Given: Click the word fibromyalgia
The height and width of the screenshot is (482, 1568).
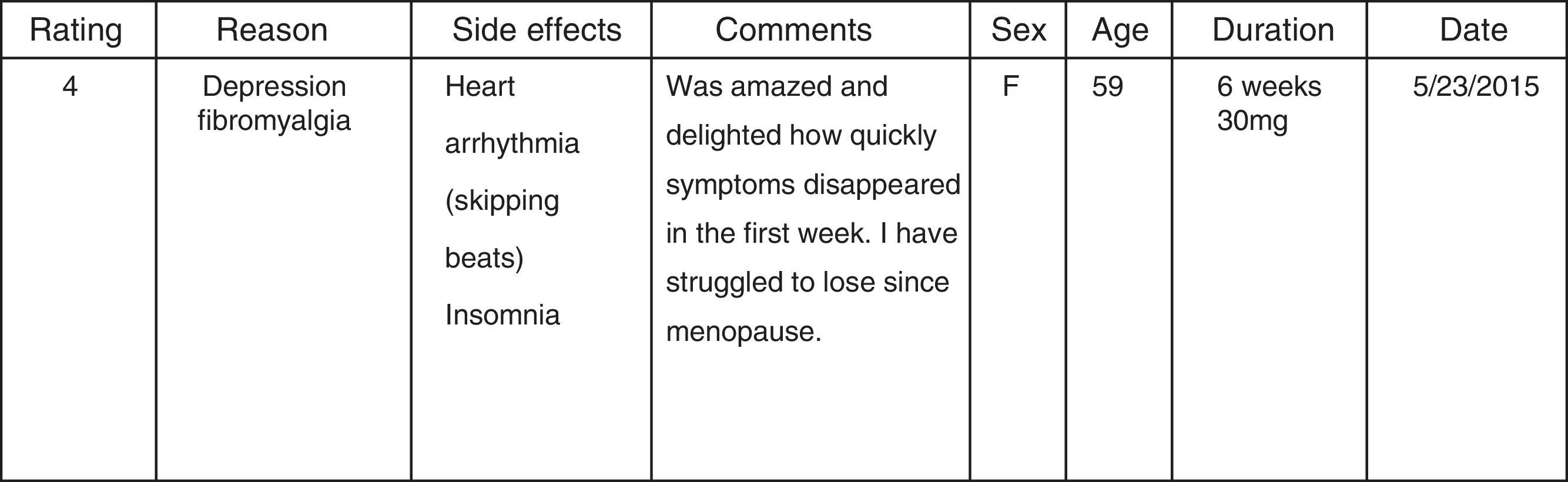Looking at the screenshot, I should 274,120.
